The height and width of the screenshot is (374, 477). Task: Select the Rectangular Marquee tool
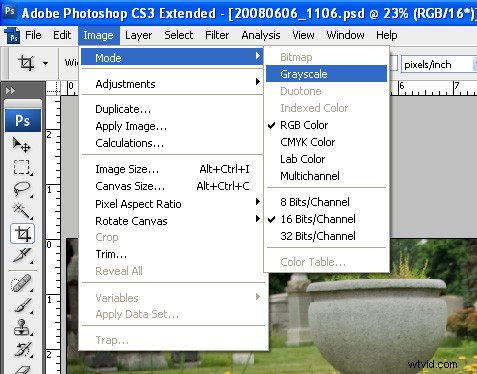click(x=22, y=167)
